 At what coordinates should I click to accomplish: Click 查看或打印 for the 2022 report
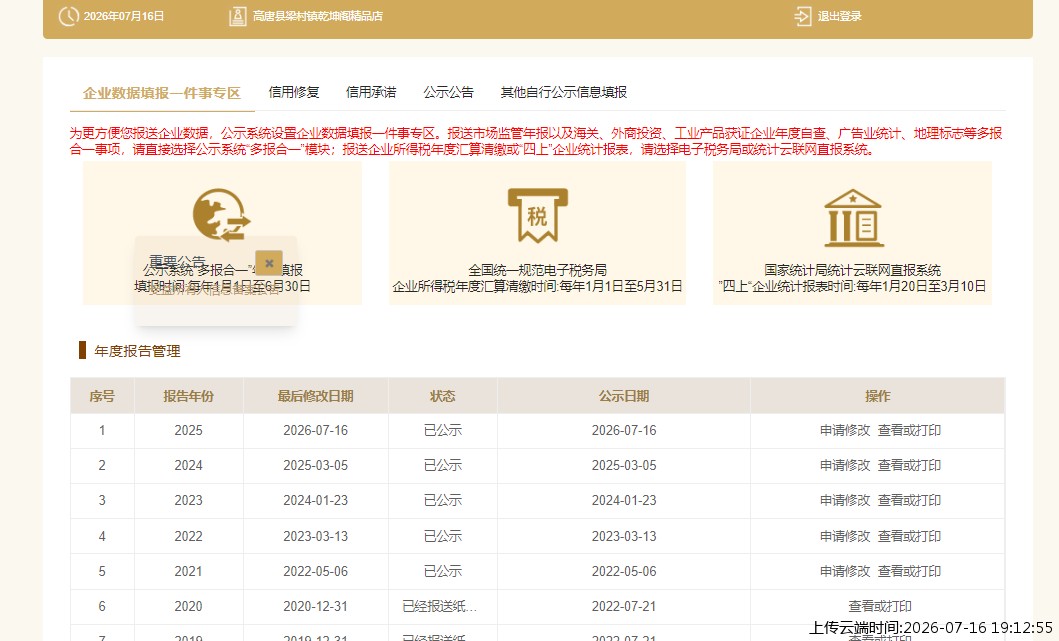click(909, 536)
